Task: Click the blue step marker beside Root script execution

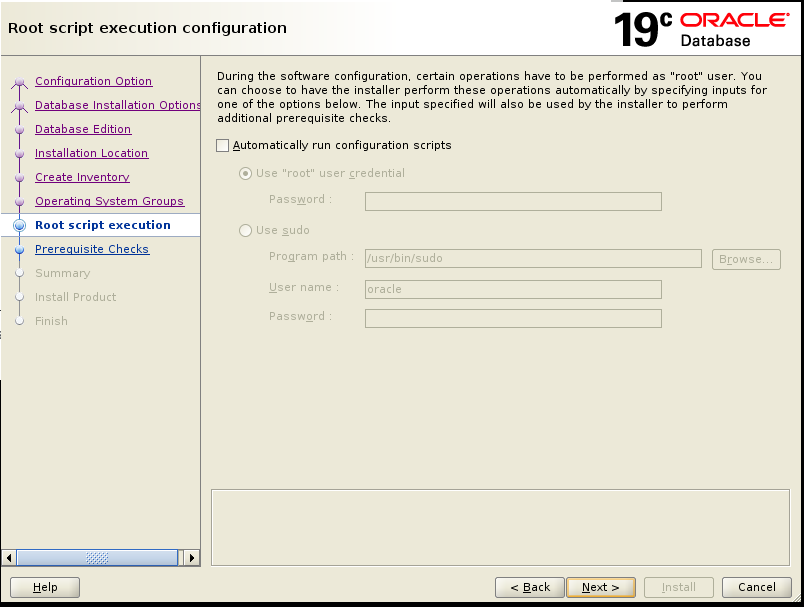Action: pos(19,225)
